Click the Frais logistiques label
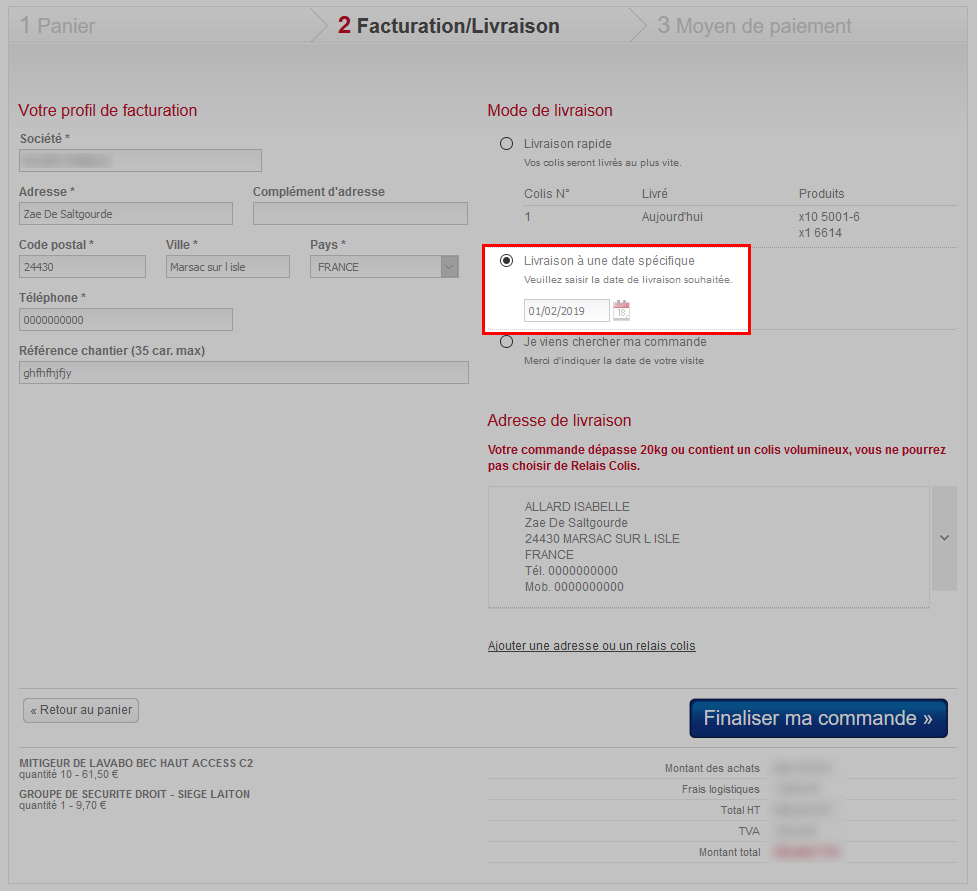 click(720, 789)
